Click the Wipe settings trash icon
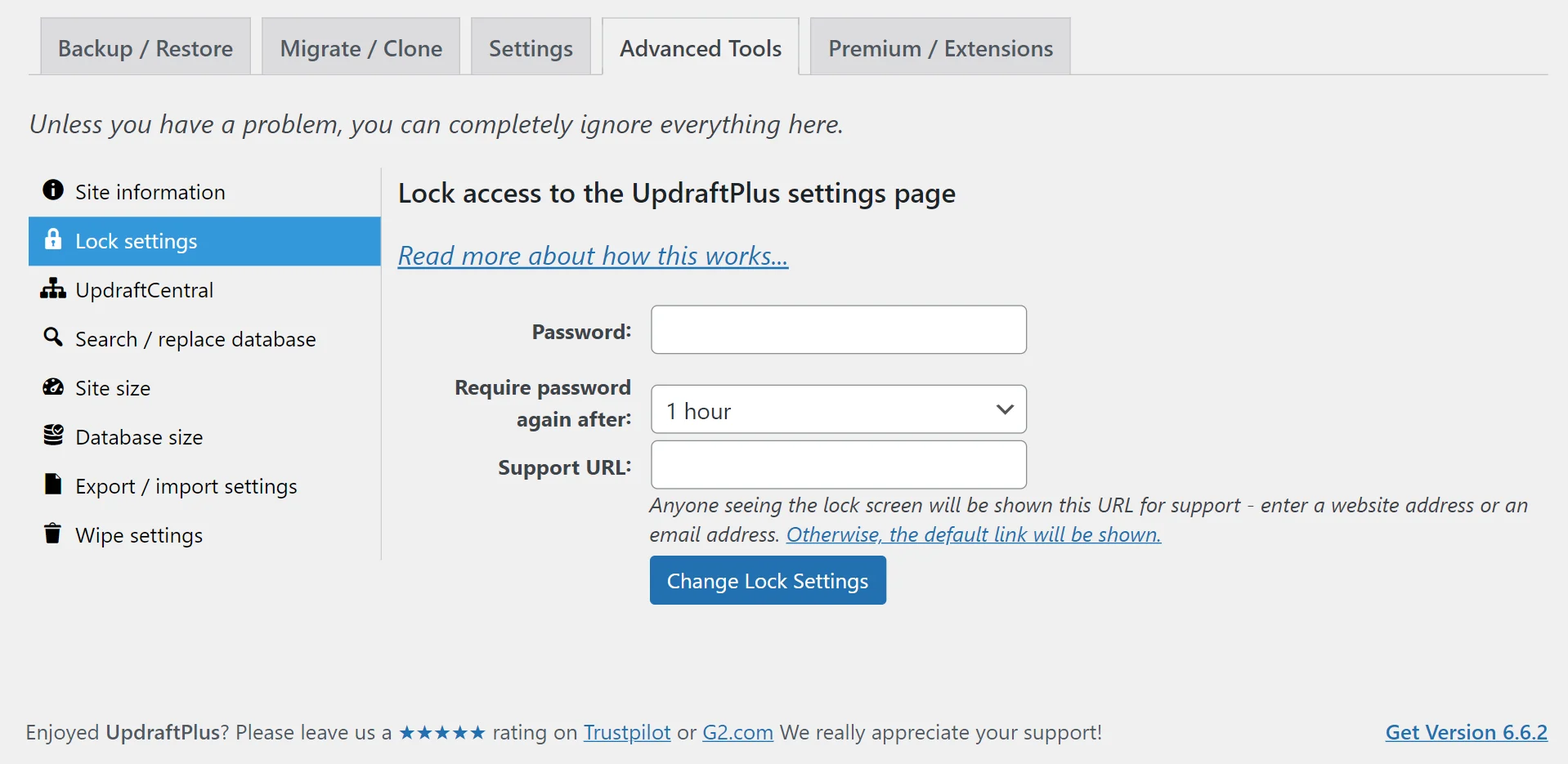This screenshot has height=764, width=1568. [53, 534]
